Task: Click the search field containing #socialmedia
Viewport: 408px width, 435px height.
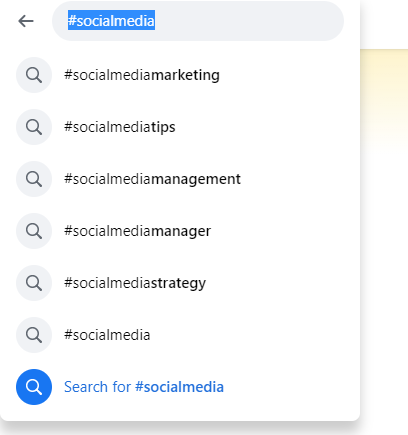Action: point(198,21)
